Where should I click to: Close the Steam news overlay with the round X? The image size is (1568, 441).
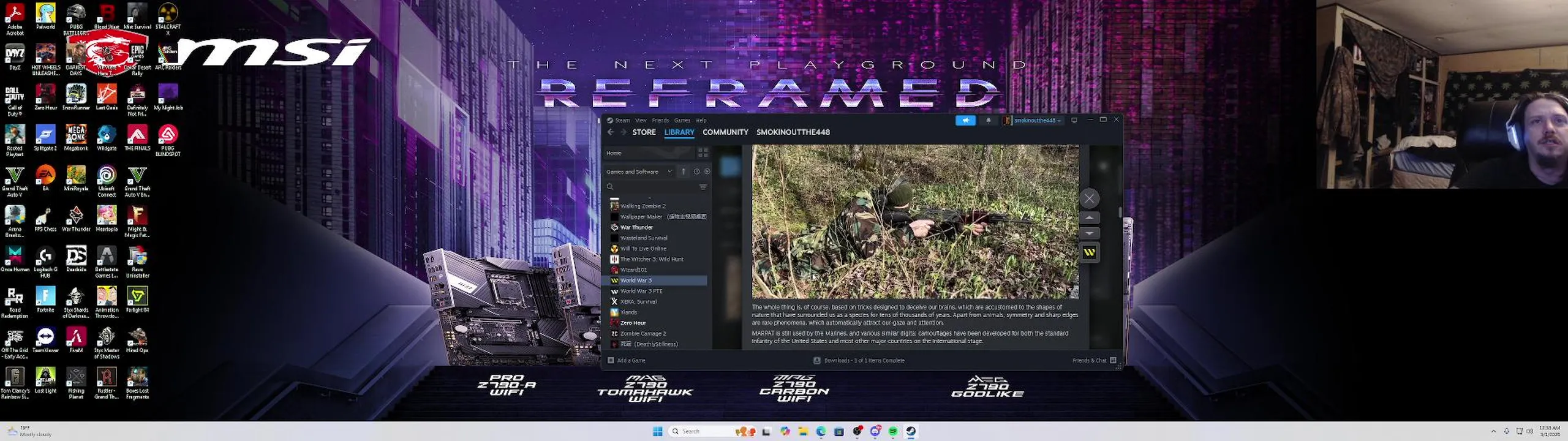[x=1089, y=198]
